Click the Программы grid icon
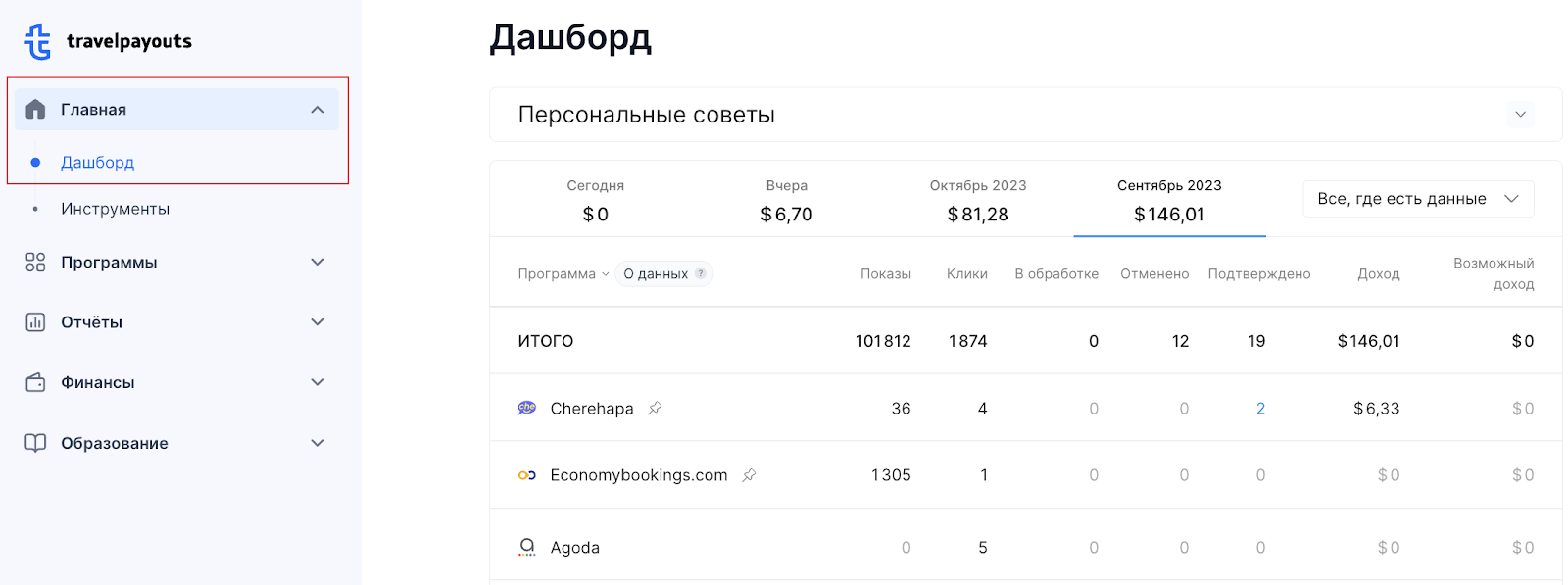1568x585 pixels. point(35,262)
